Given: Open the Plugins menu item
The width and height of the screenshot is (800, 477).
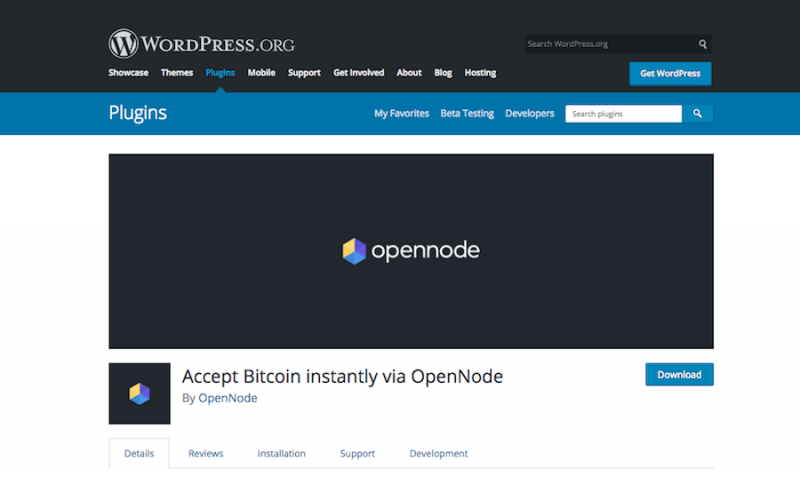Looking at the screenshot, I should [220, 72].
